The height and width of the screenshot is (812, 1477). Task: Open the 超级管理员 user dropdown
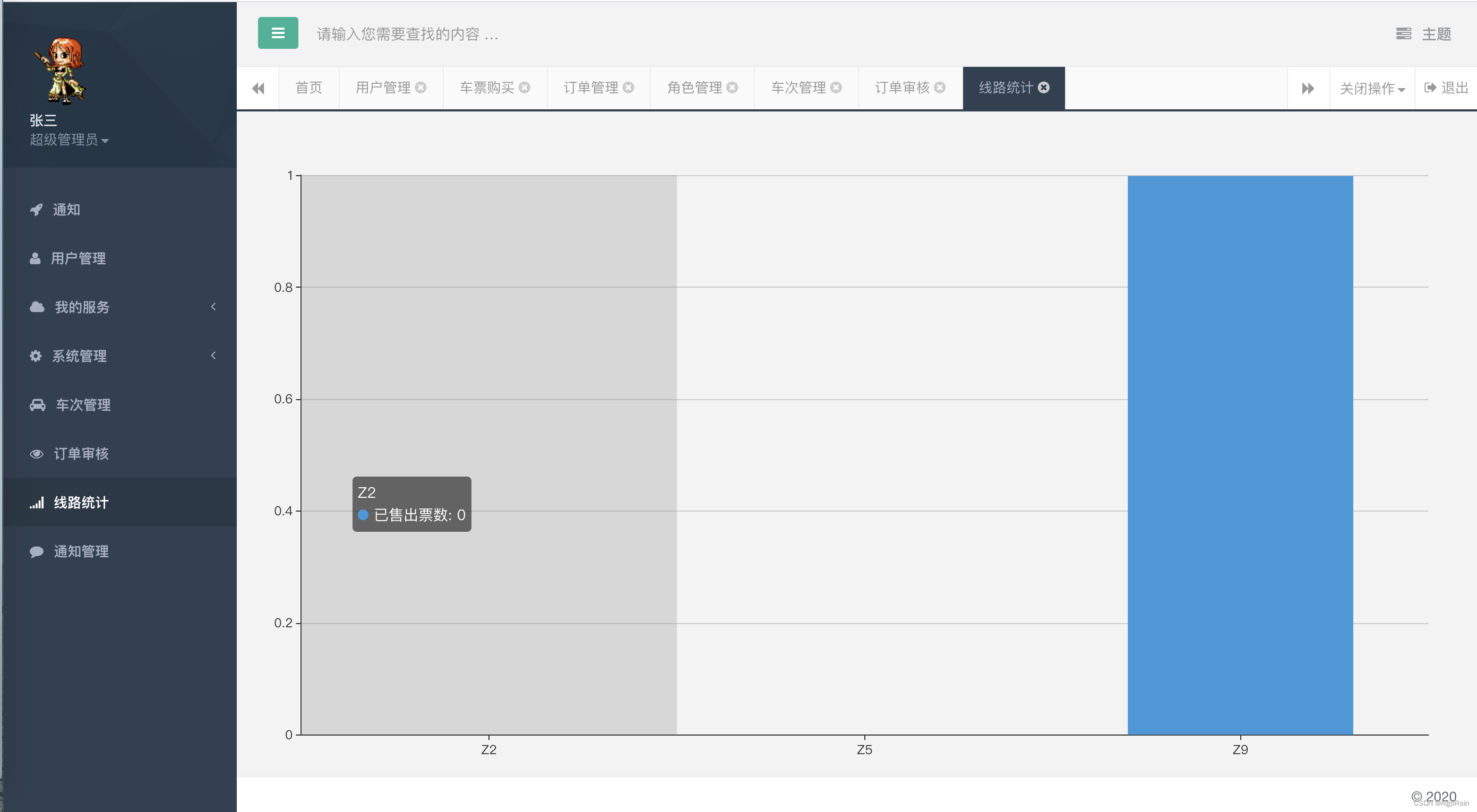point(69,140)
